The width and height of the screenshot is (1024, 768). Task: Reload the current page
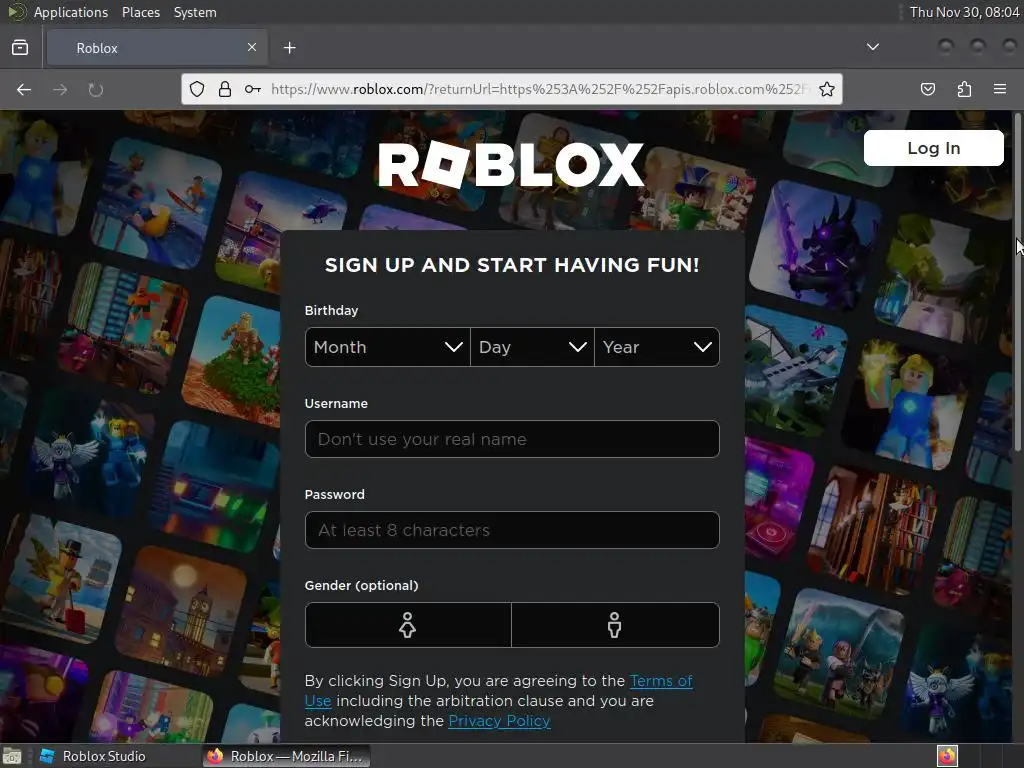[96, 89]
